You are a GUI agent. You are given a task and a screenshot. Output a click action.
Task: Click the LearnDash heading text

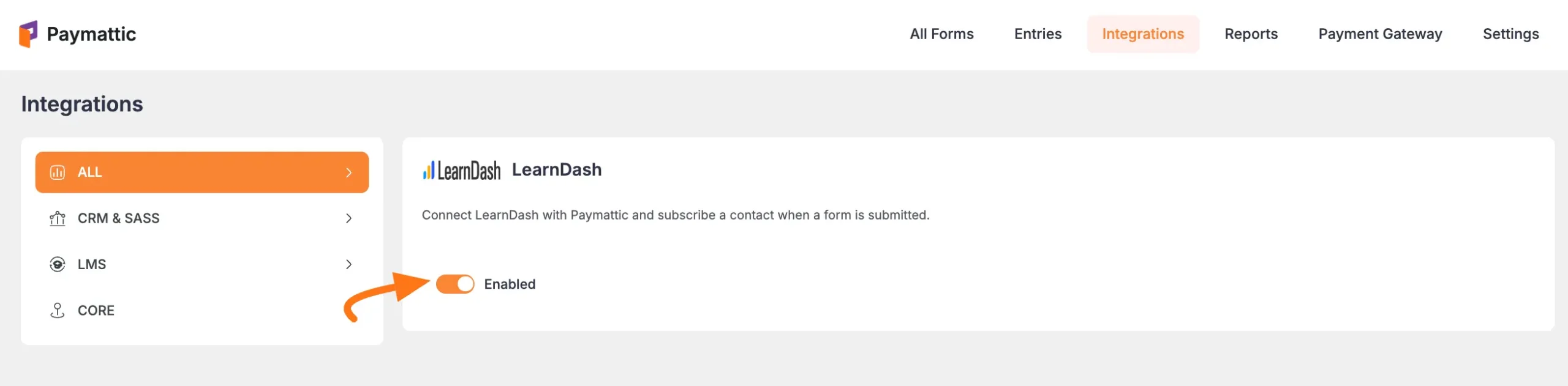click(556, 169)
